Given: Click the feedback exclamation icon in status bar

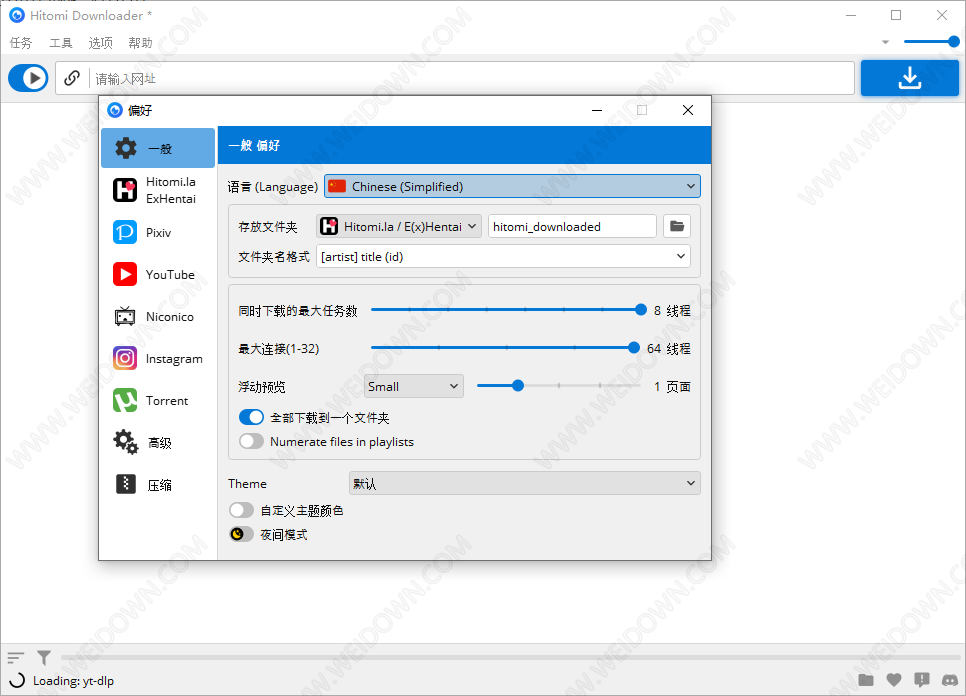Looking at the screenshot, I should [922, 680].
